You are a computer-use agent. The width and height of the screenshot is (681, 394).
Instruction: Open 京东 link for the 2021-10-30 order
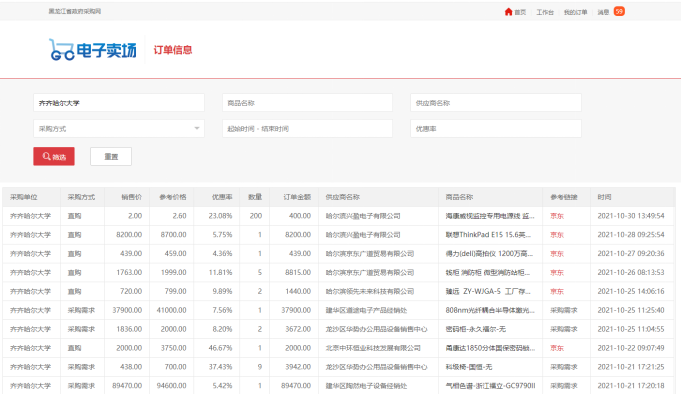557,216
